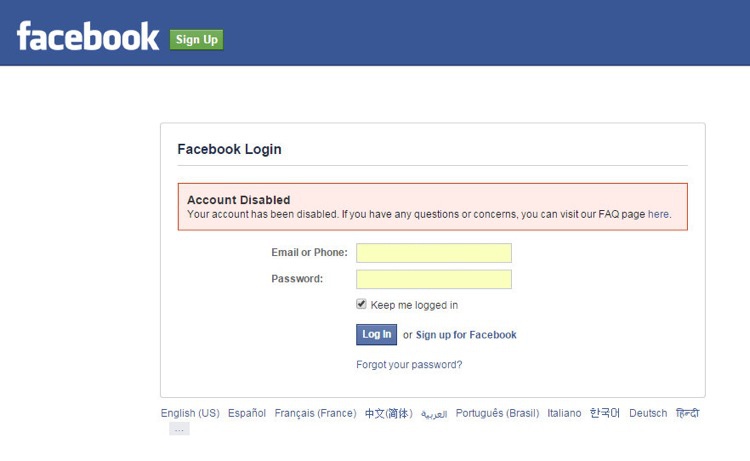The width and height of the screenshot is (750, 461).
Task: Choose Deutsch language
Action: click(x=648, y=413)
